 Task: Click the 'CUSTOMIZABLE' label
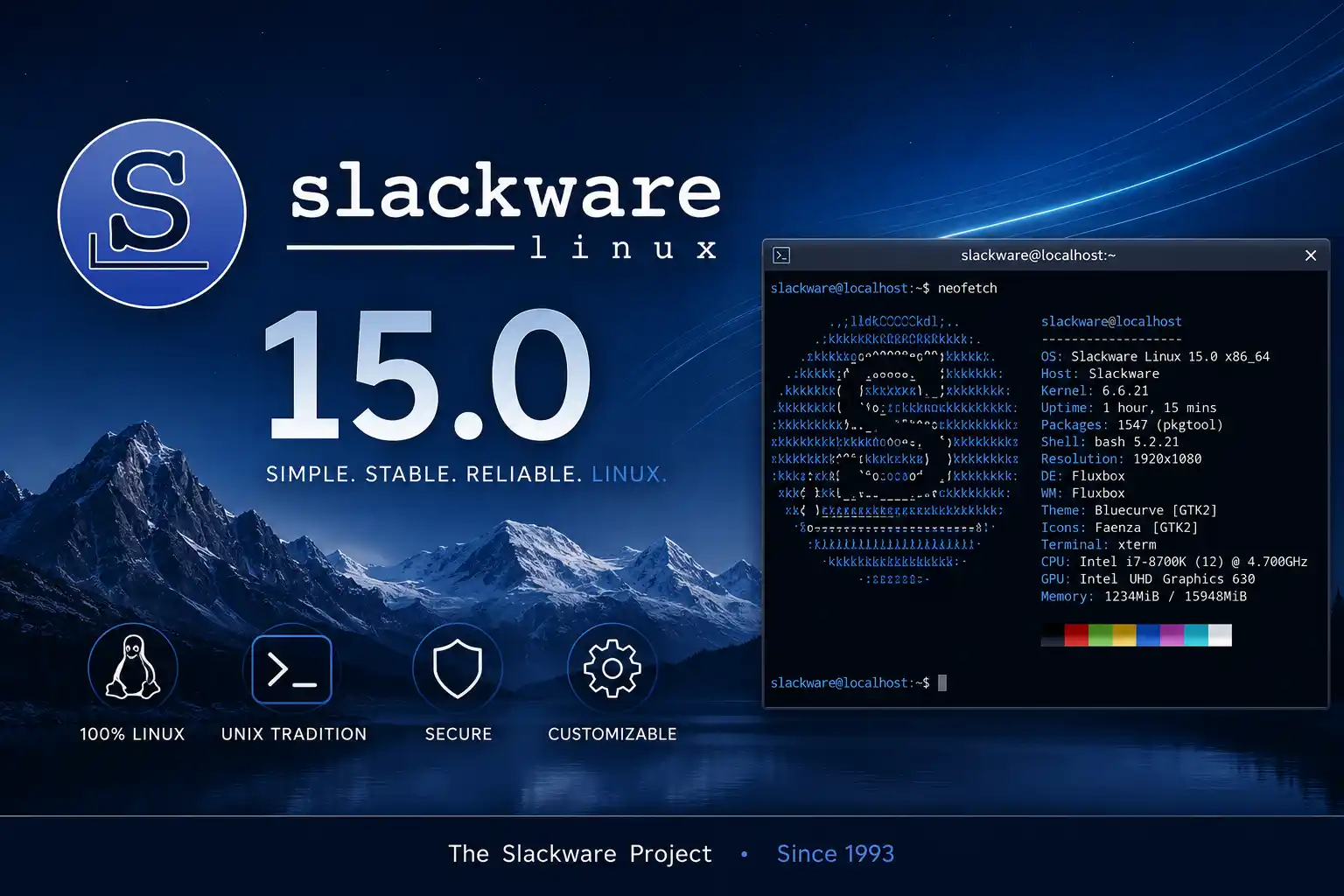612,734
